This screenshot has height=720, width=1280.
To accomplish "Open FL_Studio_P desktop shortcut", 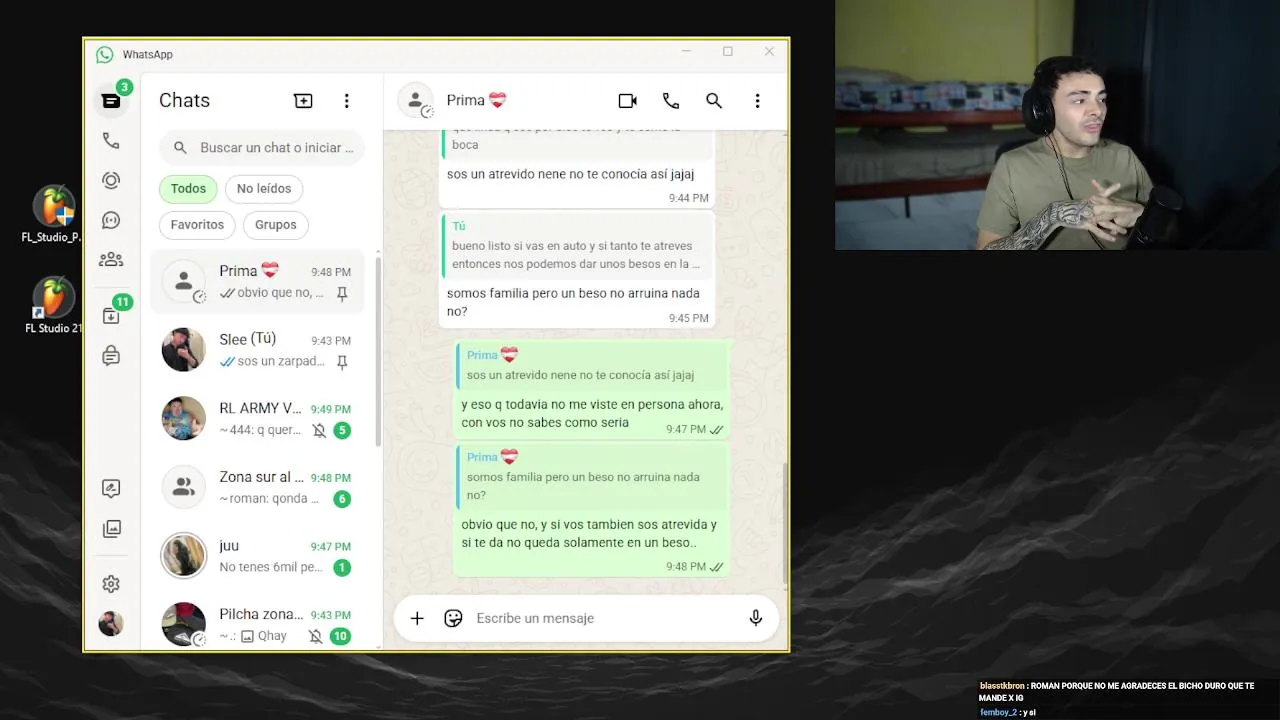I will pos(53,215).
